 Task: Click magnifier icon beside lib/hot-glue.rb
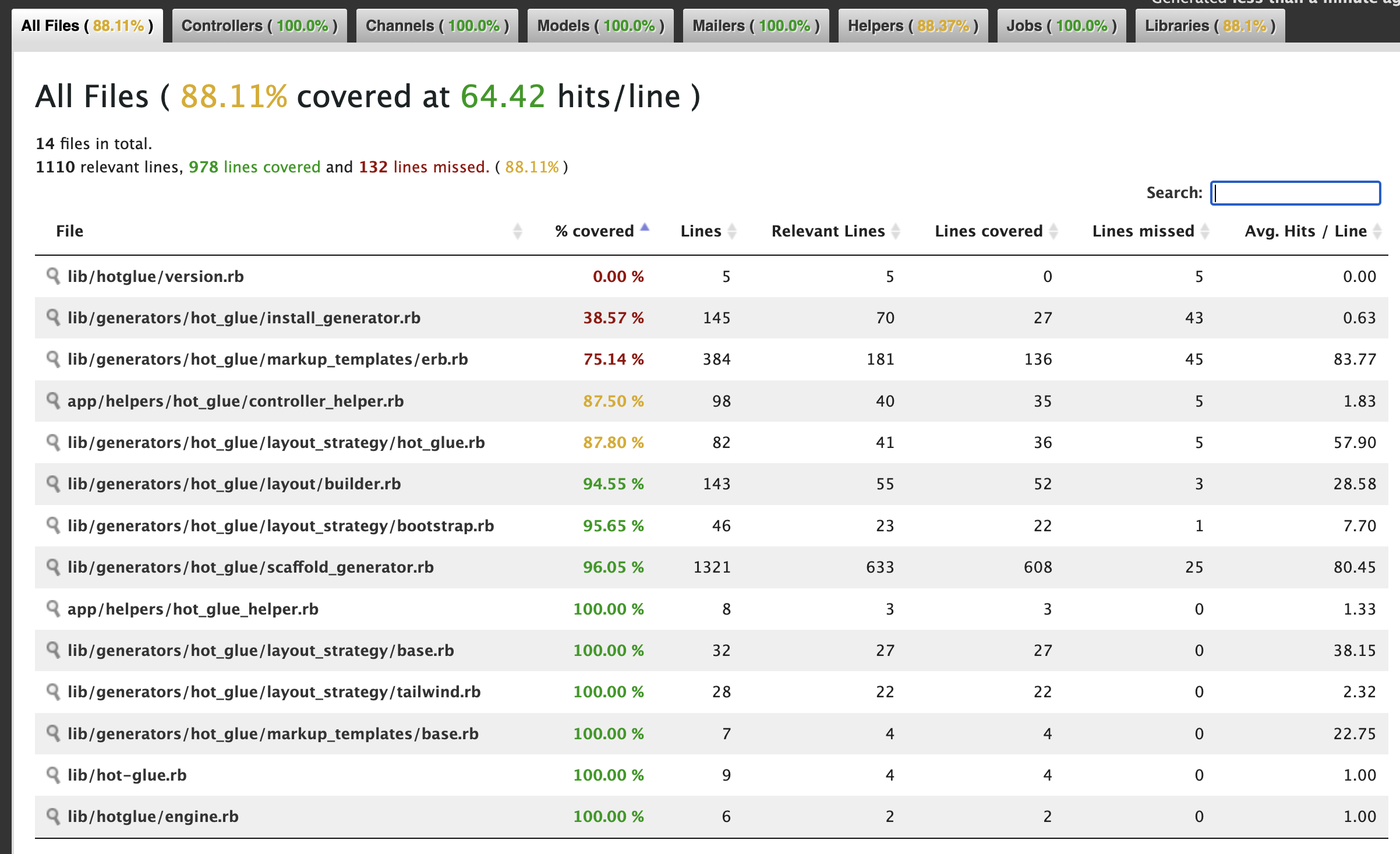53,775
